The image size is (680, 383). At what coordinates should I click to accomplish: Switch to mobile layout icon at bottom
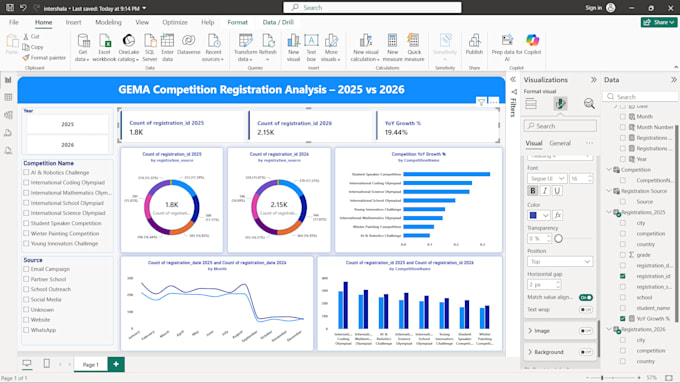47,363
